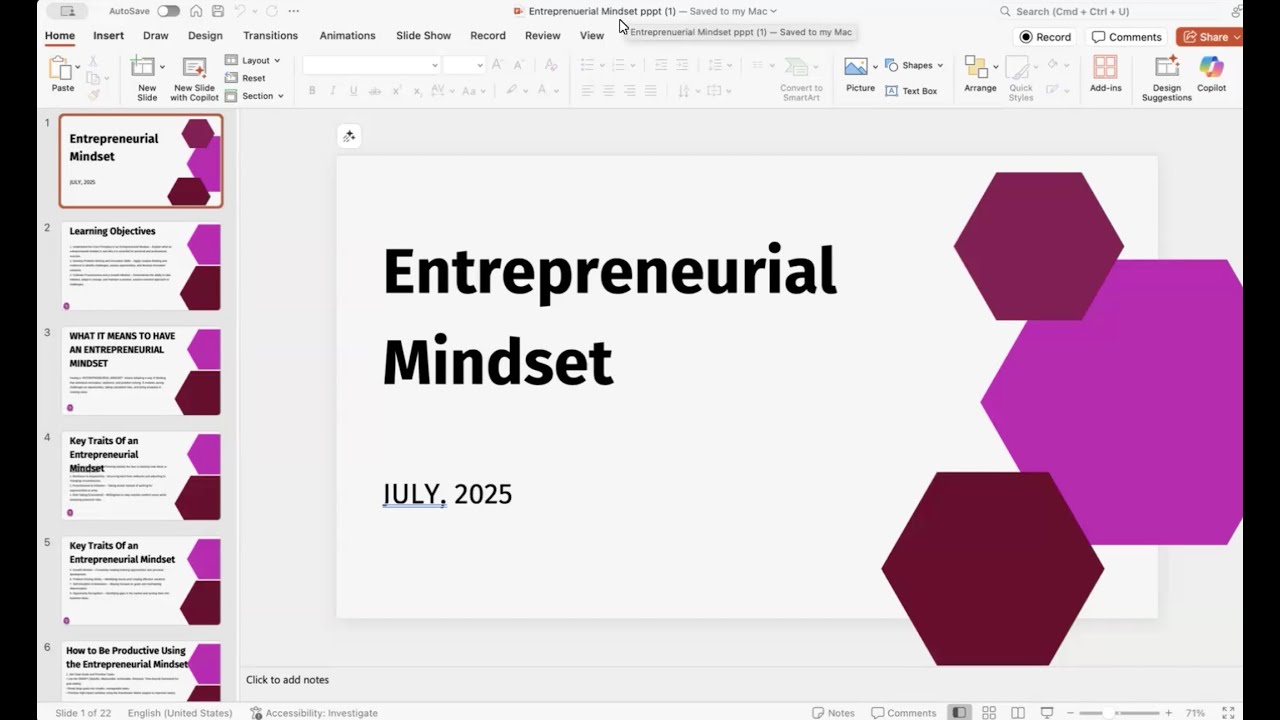
Task: Open the View tab
Action: pos(592,35)
